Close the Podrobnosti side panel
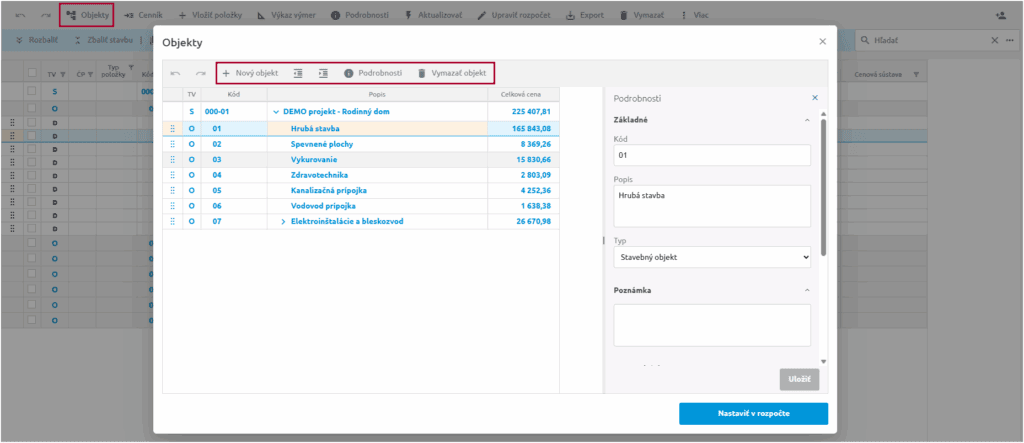Image resolution: width=1024 pixels, height=443 pixels. point(815,98)
